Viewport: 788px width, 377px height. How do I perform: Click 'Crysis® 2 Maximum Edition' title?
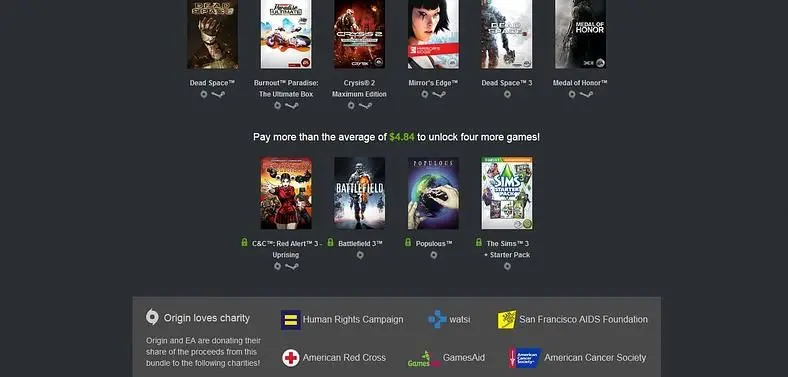[359, 88]
